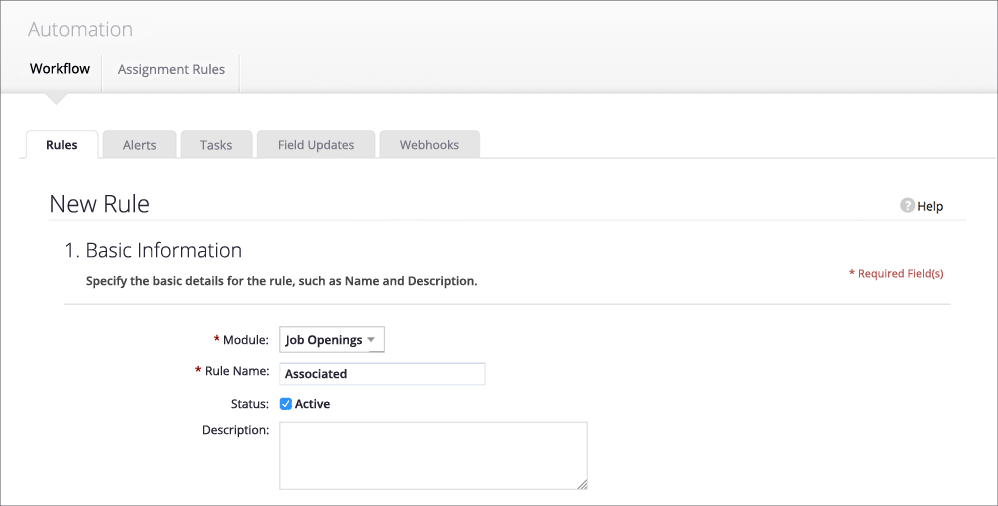Image resolution: width=998 pixels, height=506 pixels.
Task: Select the Rules tab
Action: tap(62, 145)
